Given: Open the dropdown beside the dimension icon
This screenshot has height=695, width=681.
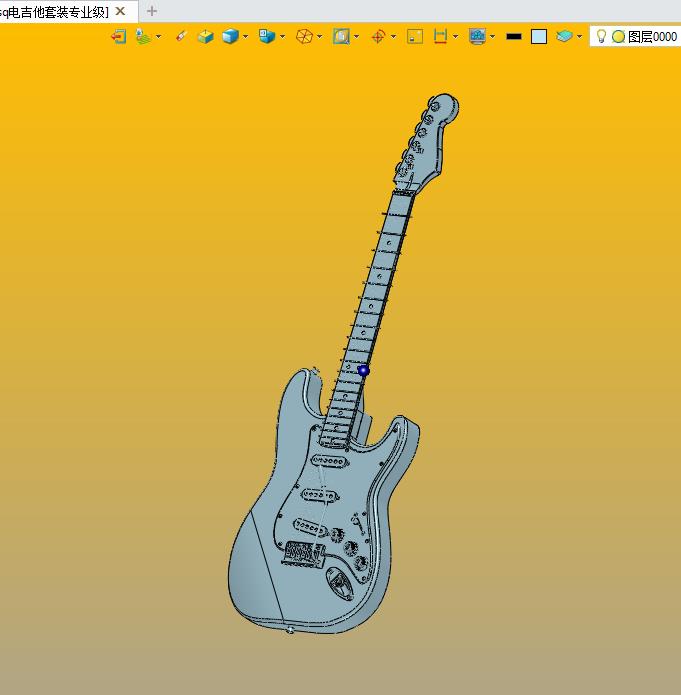Looking at the screenshot, I should [x=455, y=37].
